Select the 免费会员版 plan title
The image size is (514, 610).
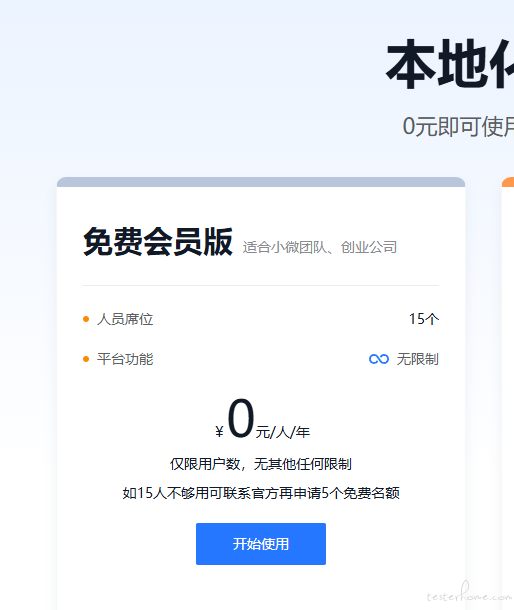click(x=158, y=242)
